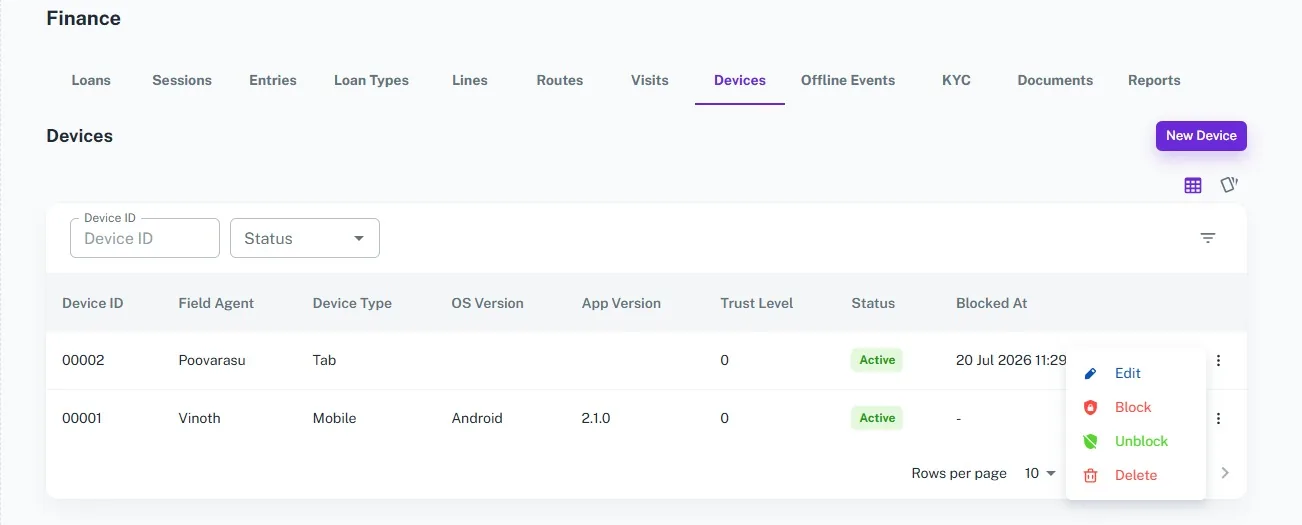Choose Block in the context menu
The height and width of the screenshot is (525, 1302).
coord(1135,407)
